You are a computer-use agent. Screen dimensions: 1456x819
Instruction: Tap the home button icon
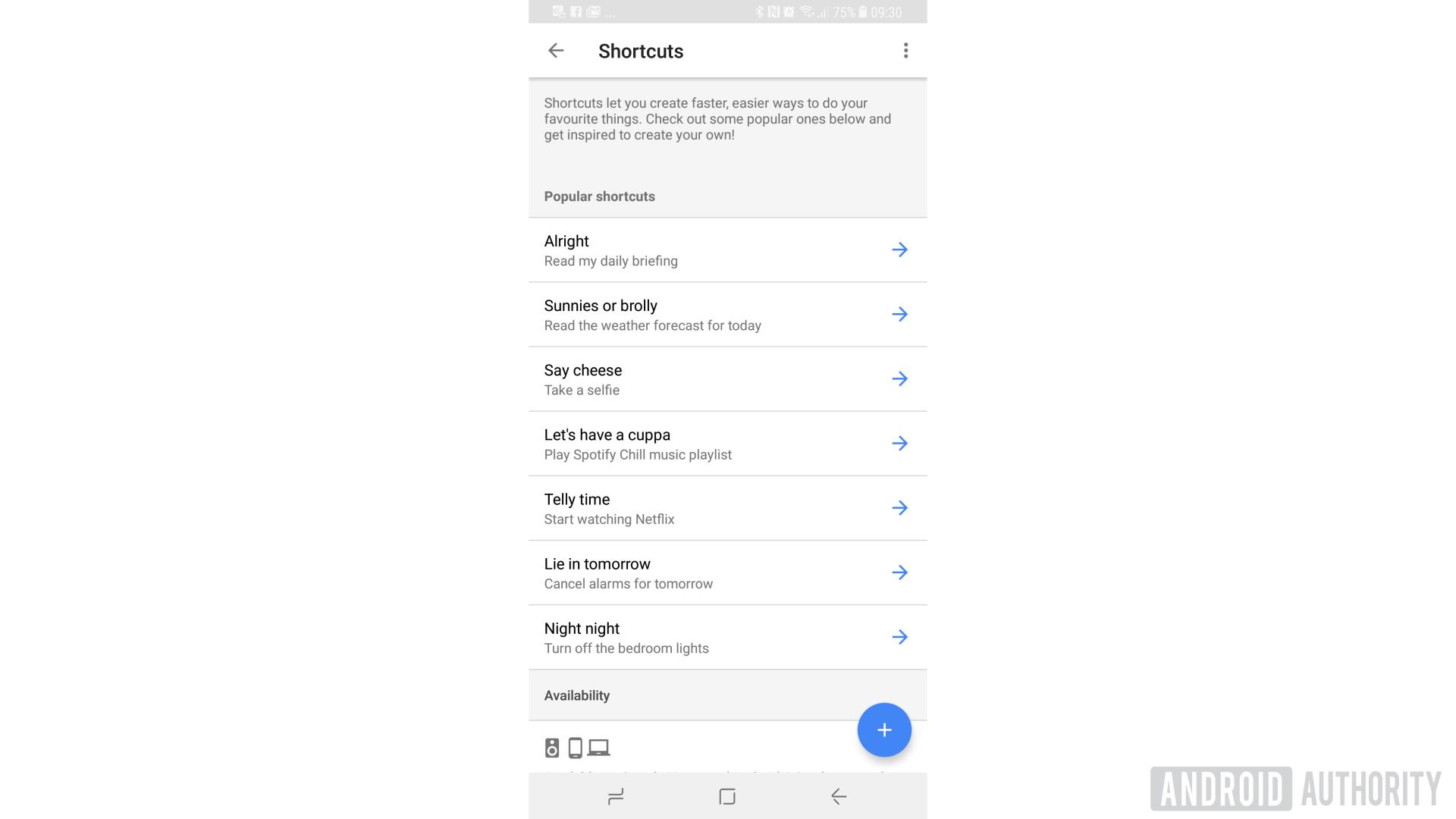(x=727, y=796)
